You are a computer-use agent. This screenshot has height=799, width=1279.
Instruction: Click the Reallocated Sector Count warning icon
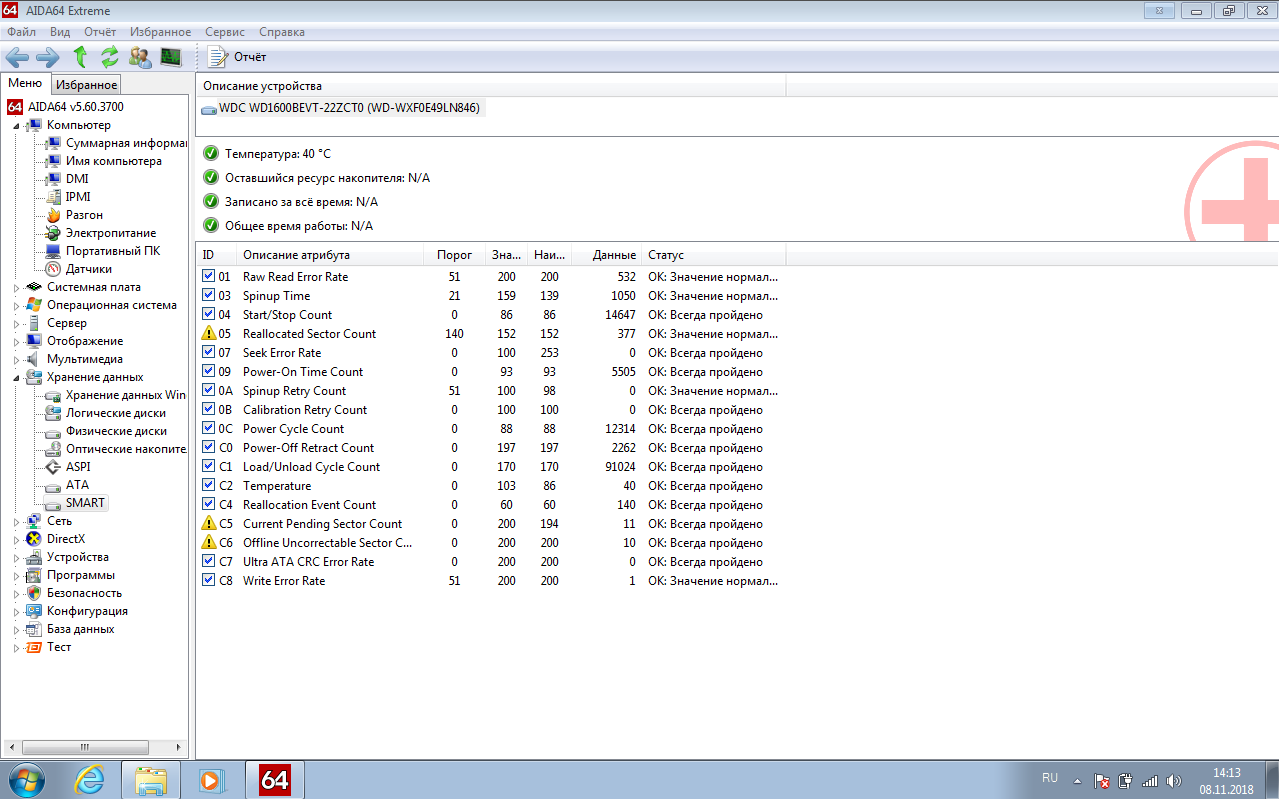pyautogui.click(x=209, y=333)
